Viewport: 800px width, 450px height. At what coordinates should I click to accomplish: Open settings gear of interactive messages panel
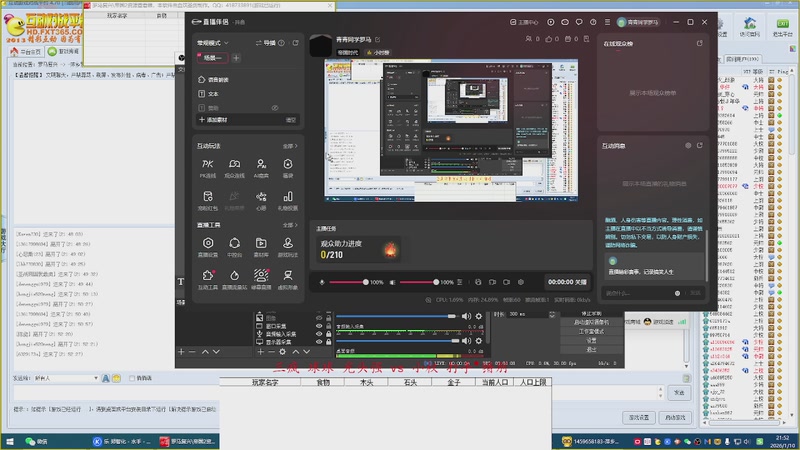688,145
